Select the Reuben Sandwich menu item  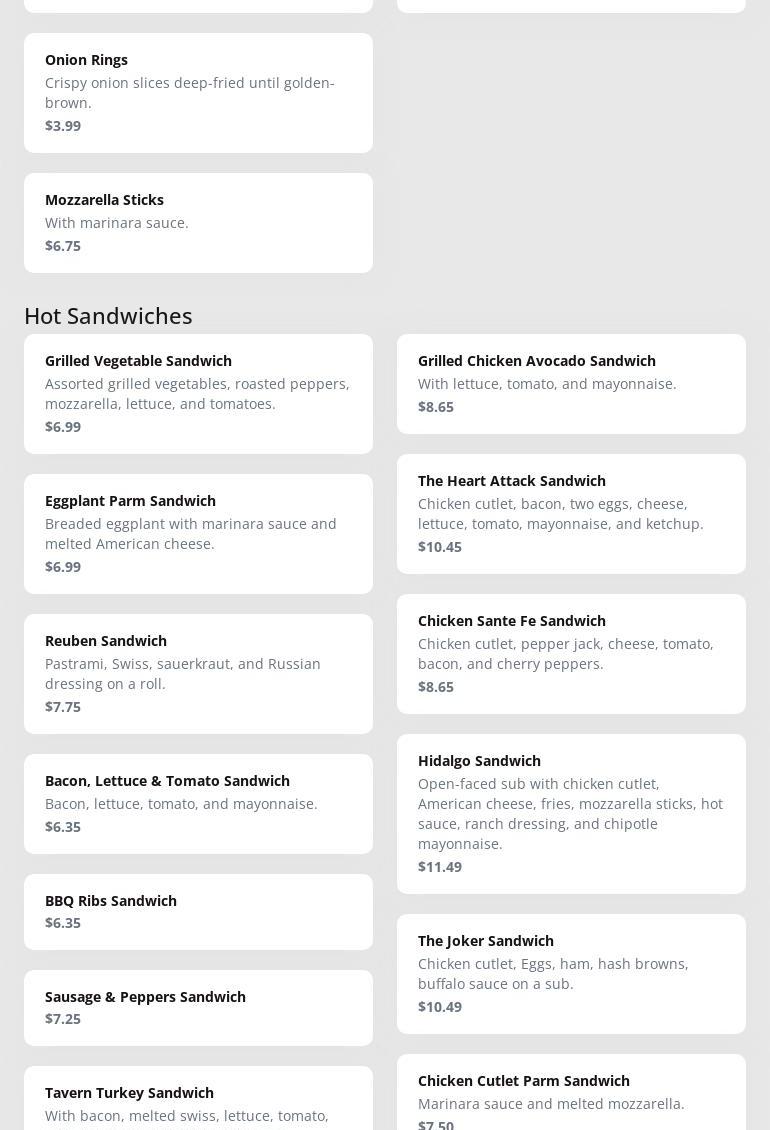click(x=198, y=673)
